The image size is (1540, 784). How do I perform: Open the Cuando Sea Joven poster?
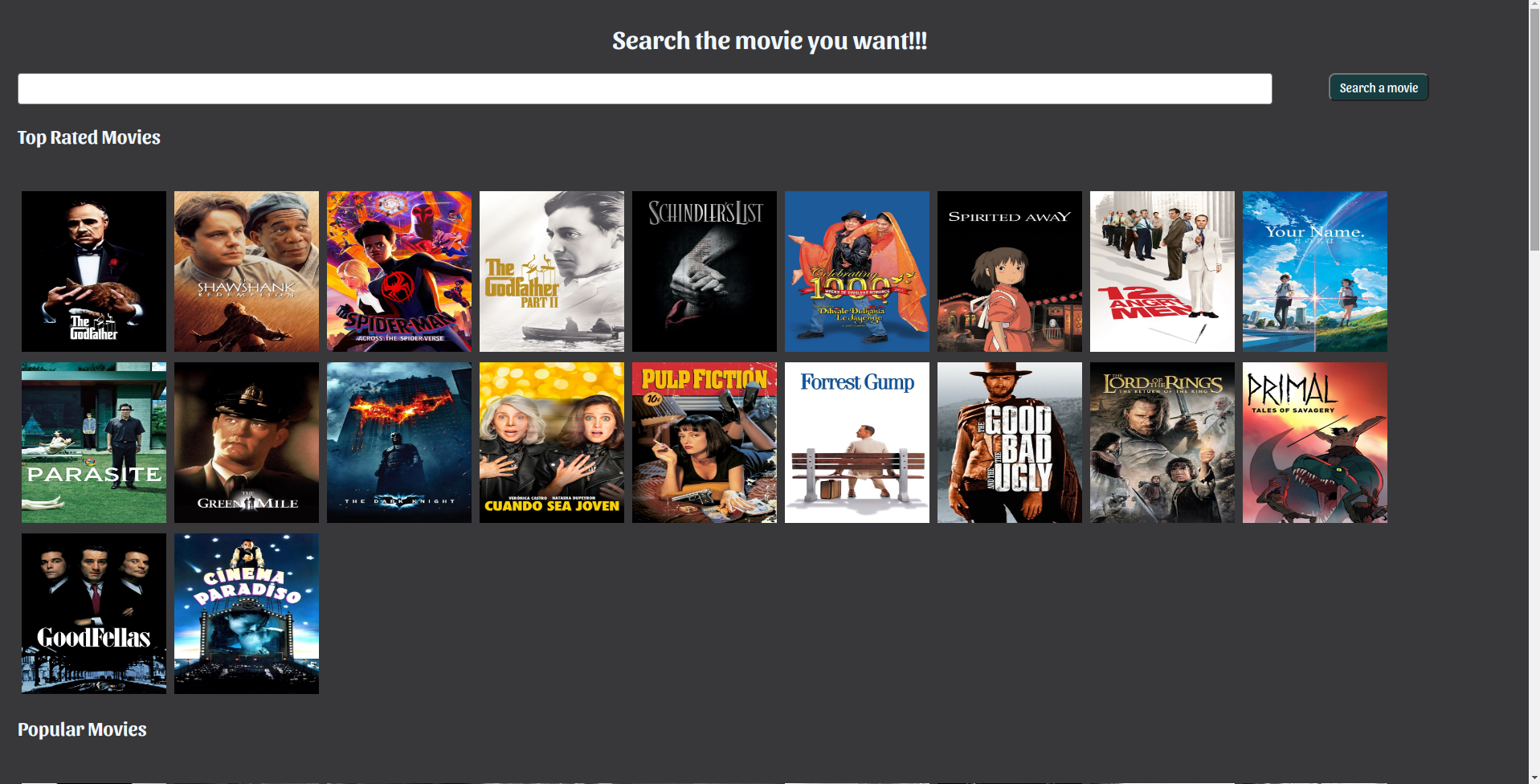click(552, 443)
